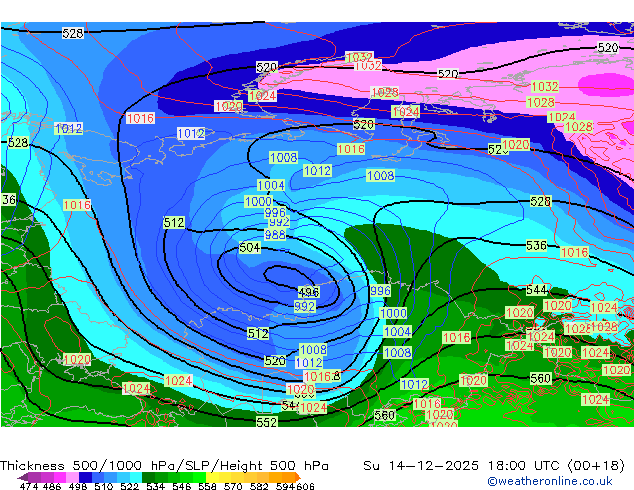Select the cyan legend swatch above 522
The height and width of the screenshot is (490, 634).
[136, 477]
